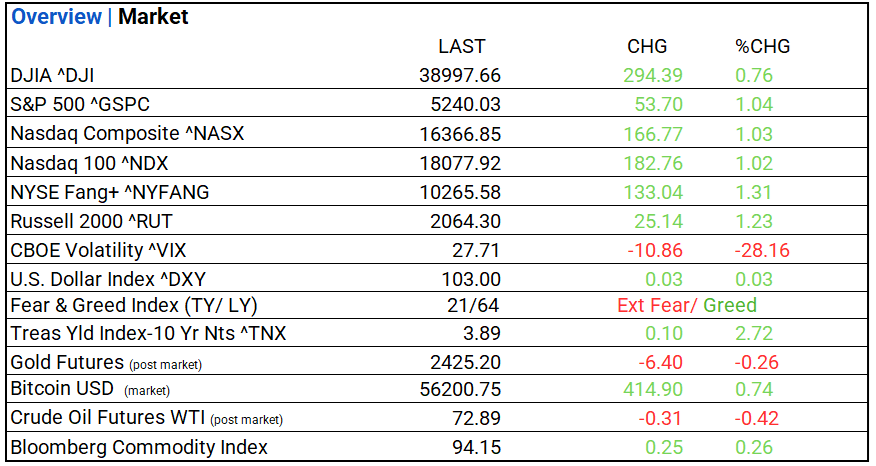
Task: Open the DJIA ^DJI row label
Action: click(x=66, y=75)
